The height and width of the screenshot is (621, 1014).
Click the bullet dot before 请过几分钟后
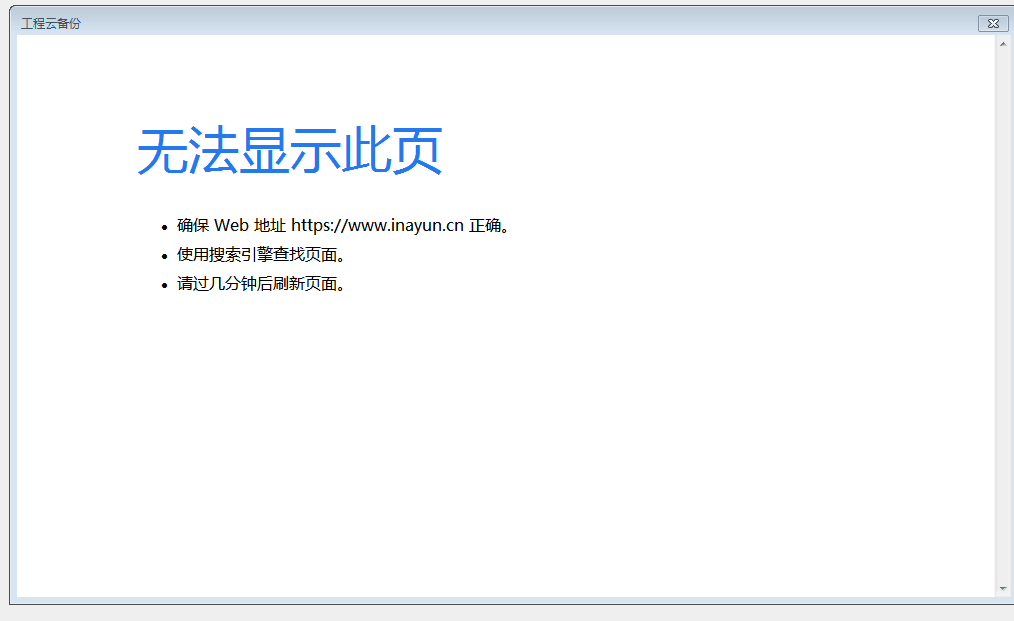[x=164, y=285]
